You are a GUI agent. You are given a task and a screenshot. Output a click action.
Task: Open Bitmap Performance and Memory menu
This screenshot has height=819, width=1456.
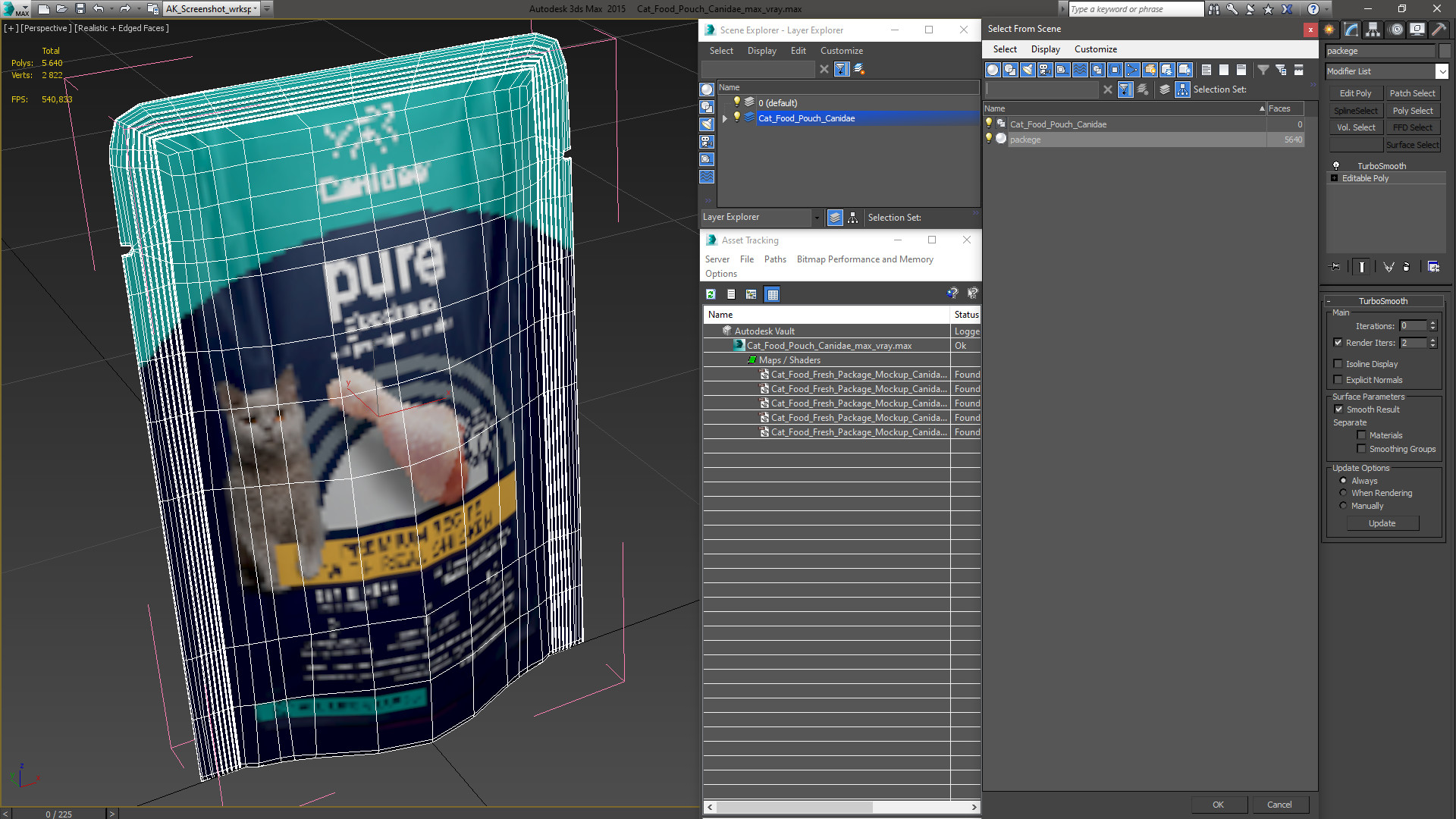coord(864,259)
